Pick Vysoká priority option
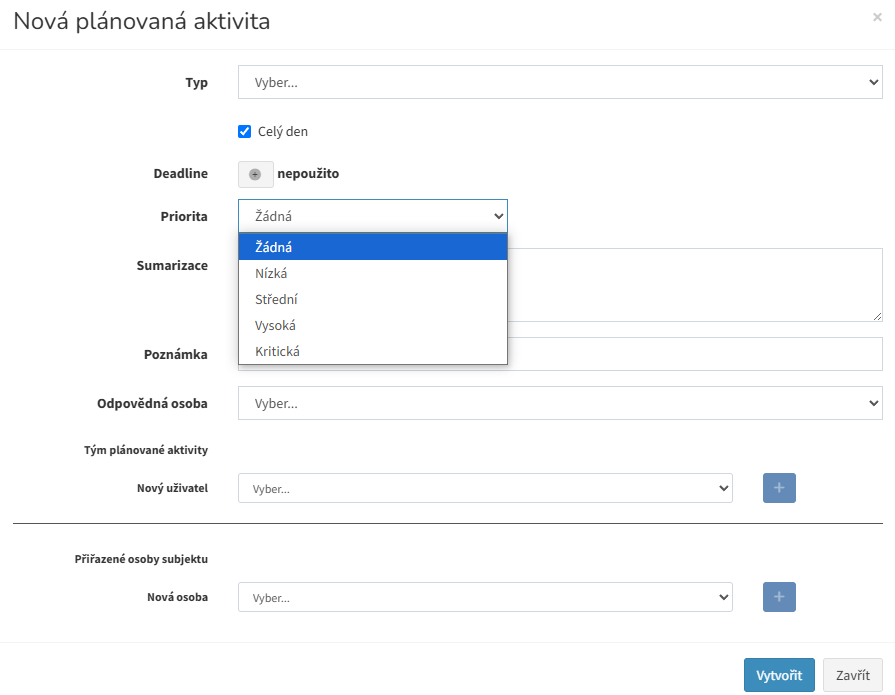The width and height of the screenshot is (895, 695). pyautogui.click(x=373, y=325)
